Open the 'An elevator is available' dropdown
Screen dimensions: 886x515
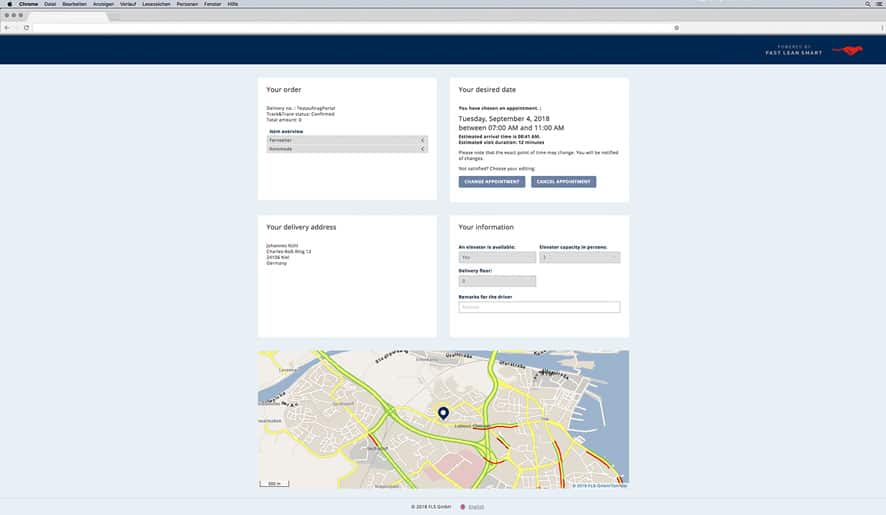point(497,258)
